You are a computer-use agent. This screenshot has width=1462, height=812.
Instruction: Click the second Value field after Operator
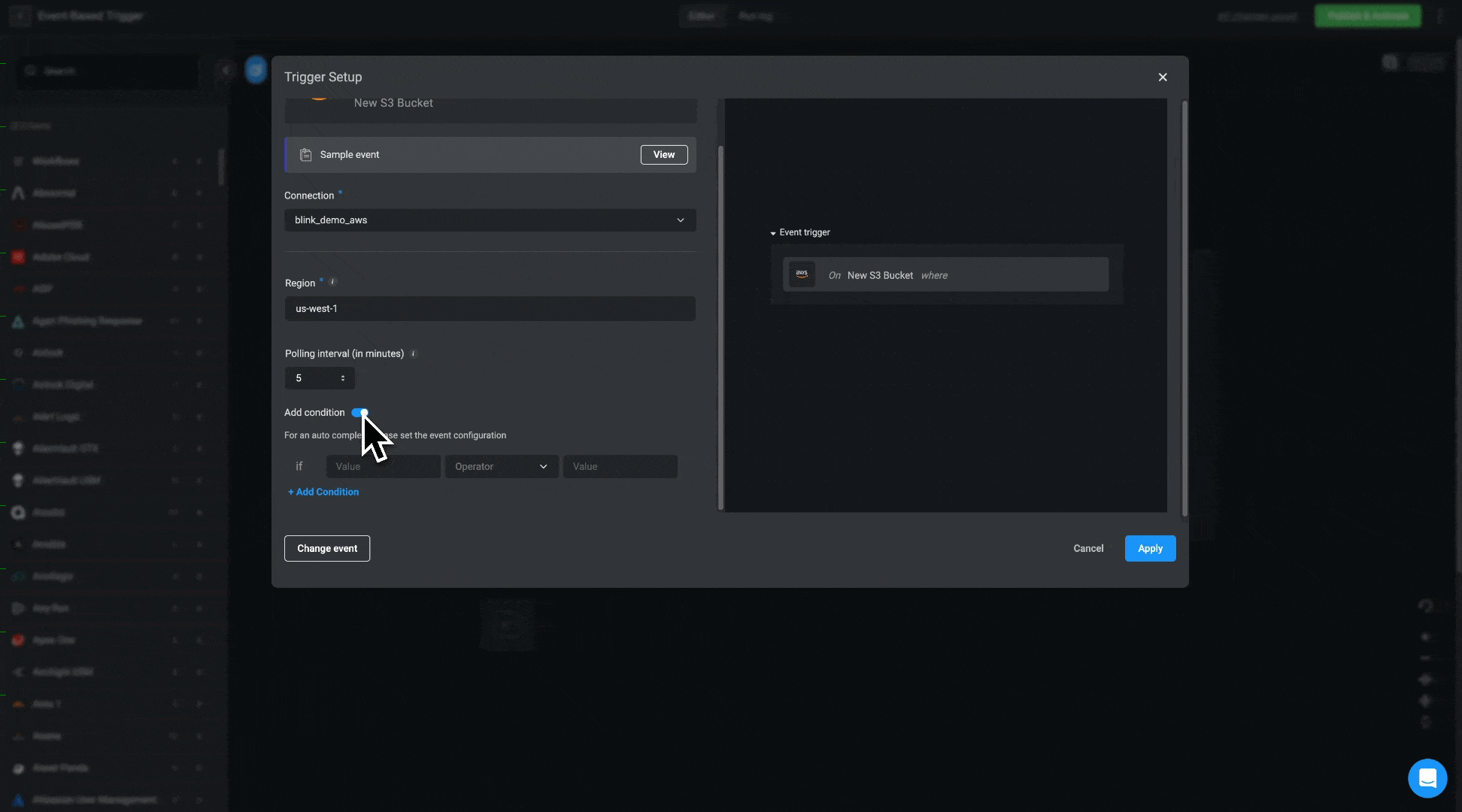[x=620, y=467]
